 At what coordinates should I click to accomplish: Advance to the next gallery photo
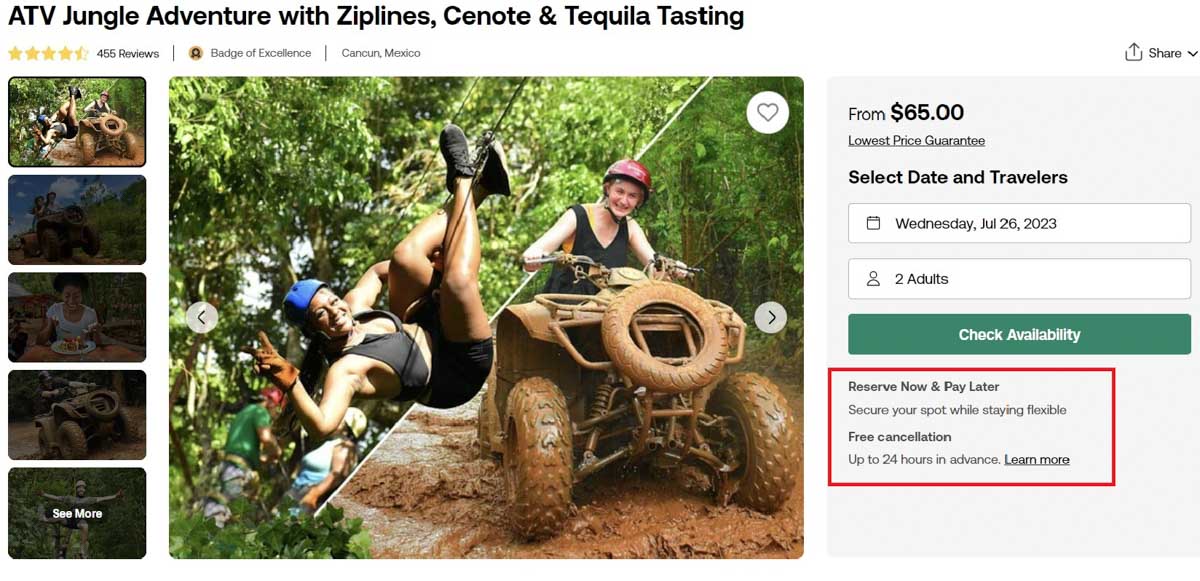coord(770,317)
